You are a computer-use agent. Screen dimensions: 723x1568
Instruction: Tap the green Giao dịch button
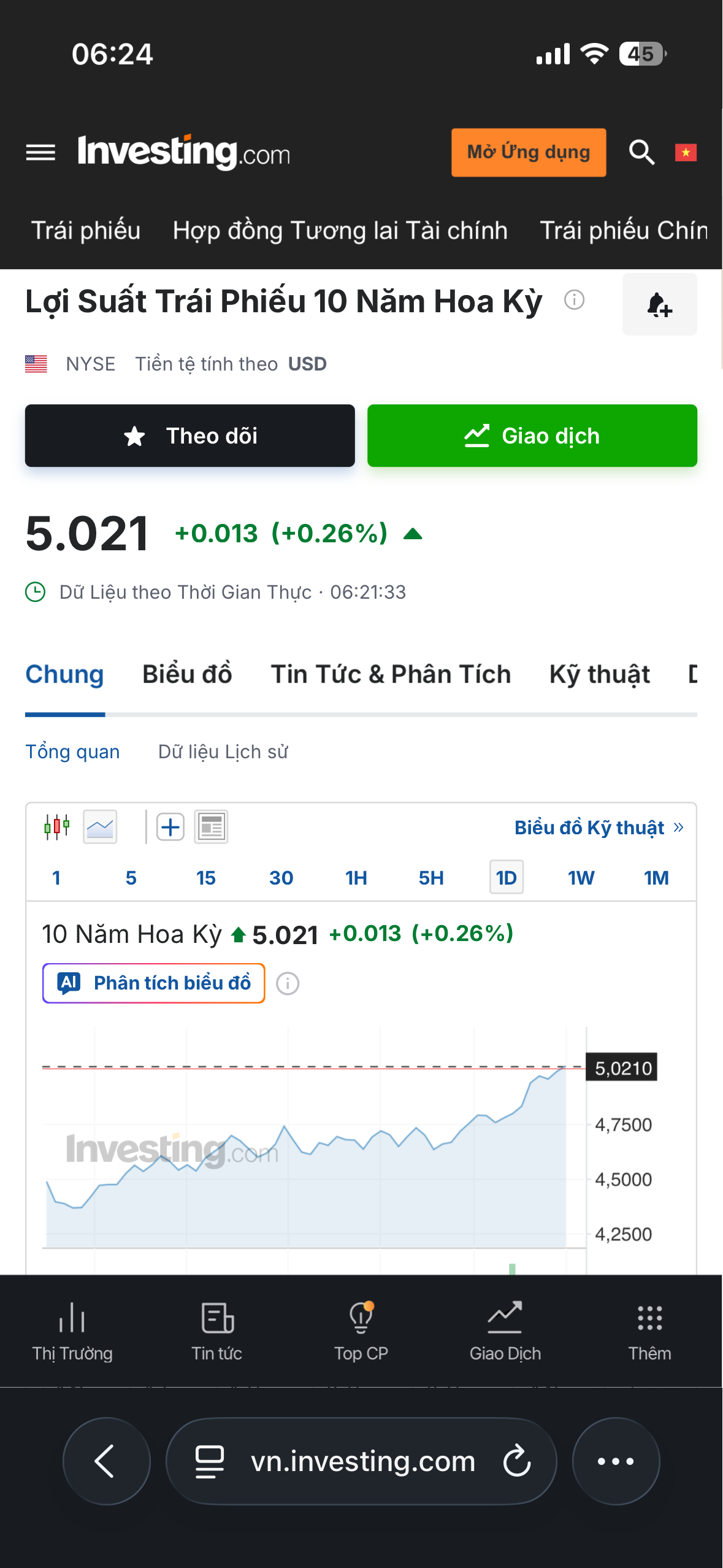coord(532,436)
